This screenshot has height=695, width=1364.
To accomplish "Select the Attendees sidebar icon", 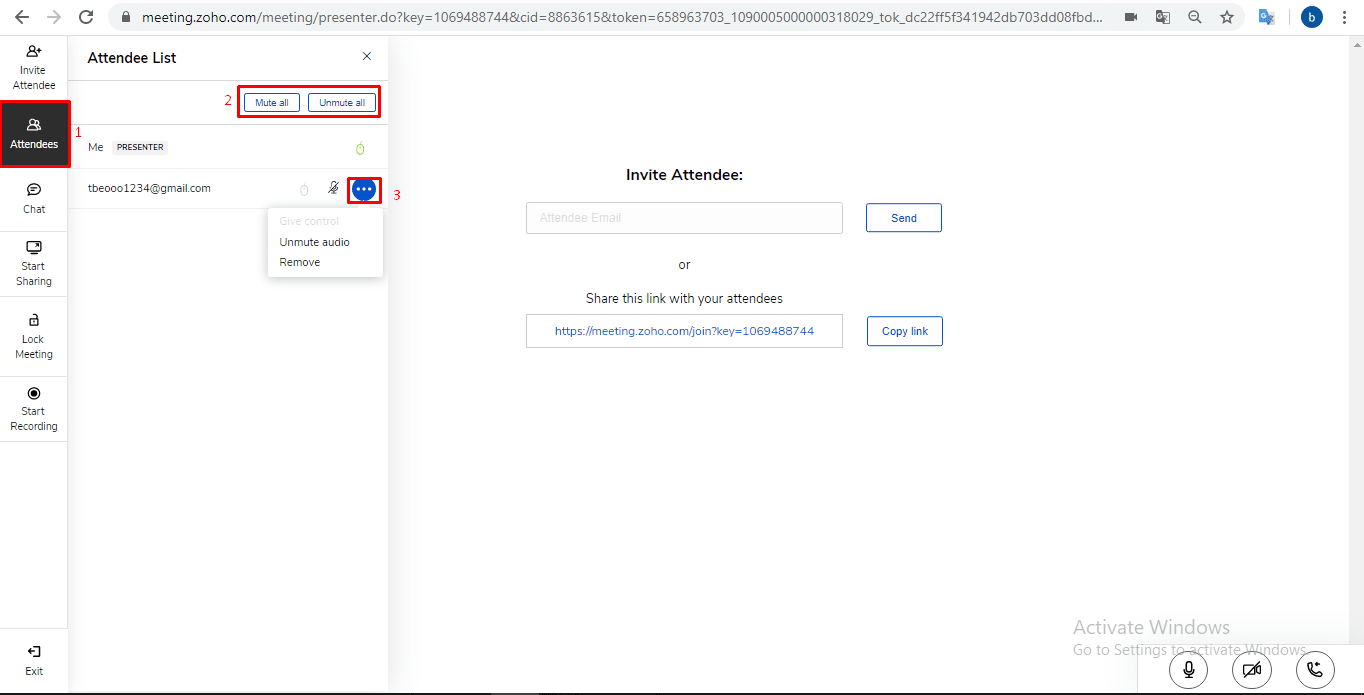I will [34, 134].
